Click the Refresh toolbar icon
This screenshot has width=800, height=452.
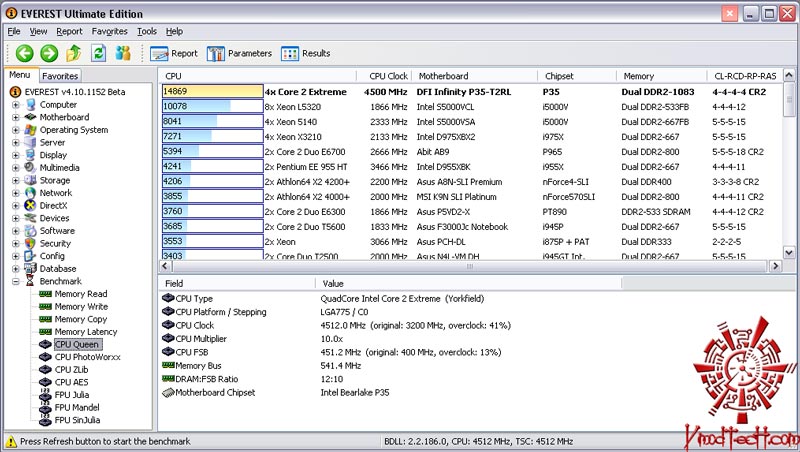(x=98, y=53)
